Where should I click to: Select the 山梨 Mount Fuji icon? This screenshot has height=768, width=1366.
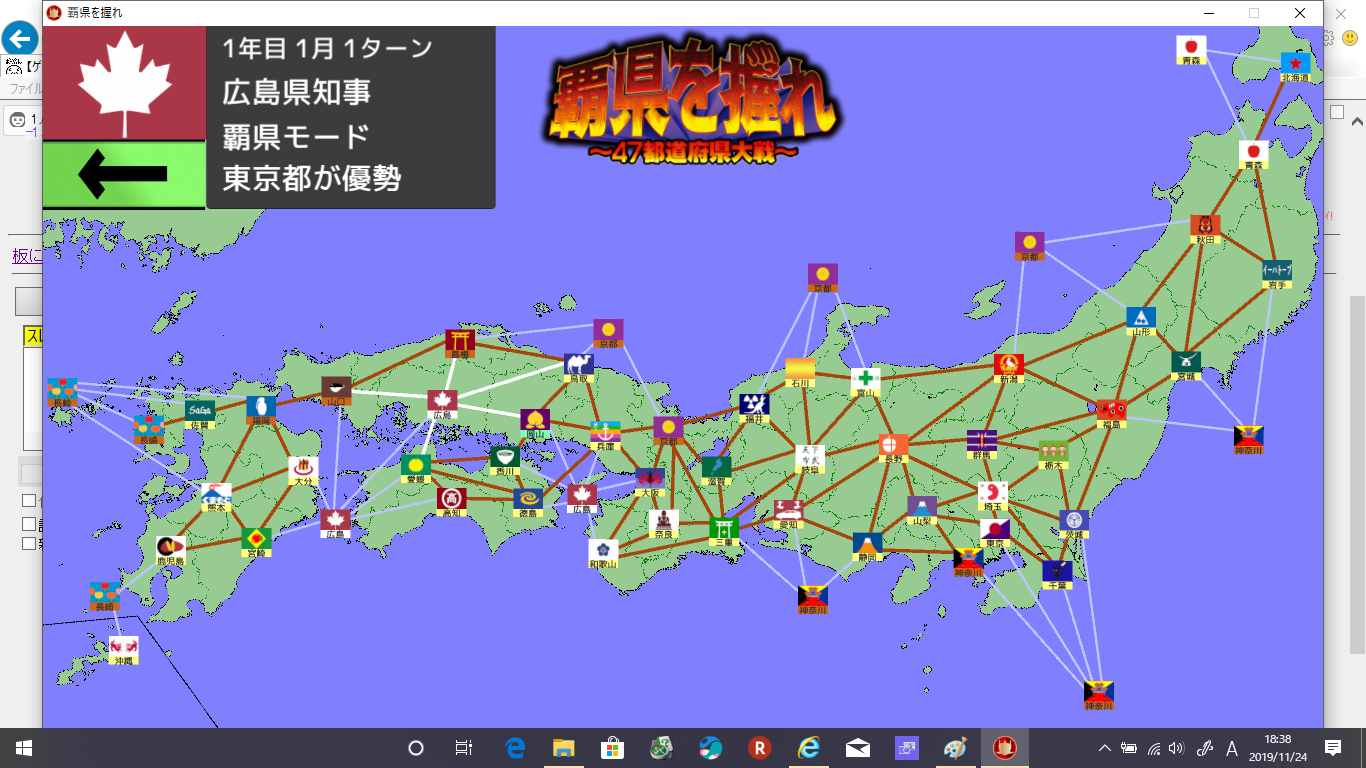922,511
